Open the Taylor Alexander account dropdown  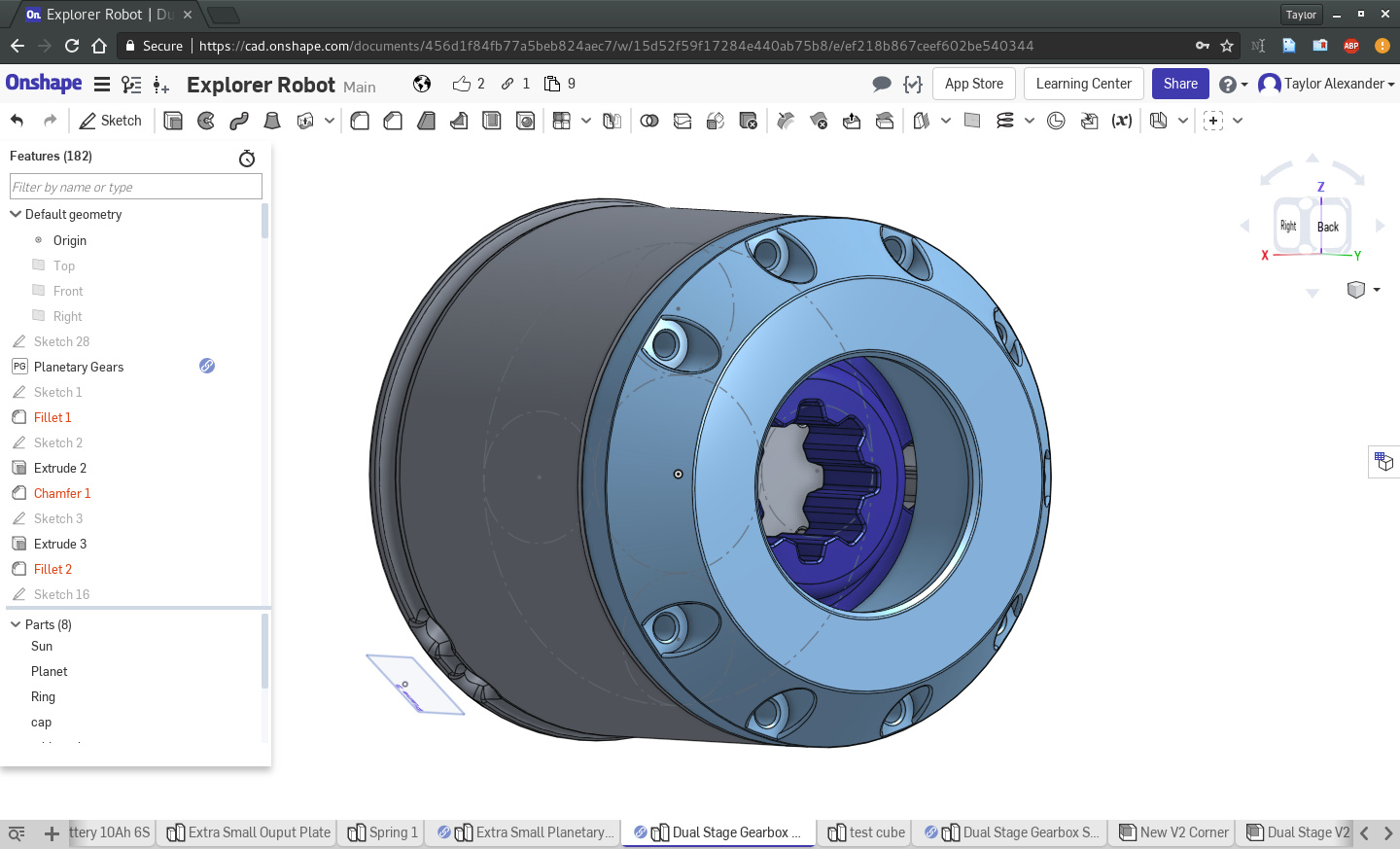click(1328, 84)
